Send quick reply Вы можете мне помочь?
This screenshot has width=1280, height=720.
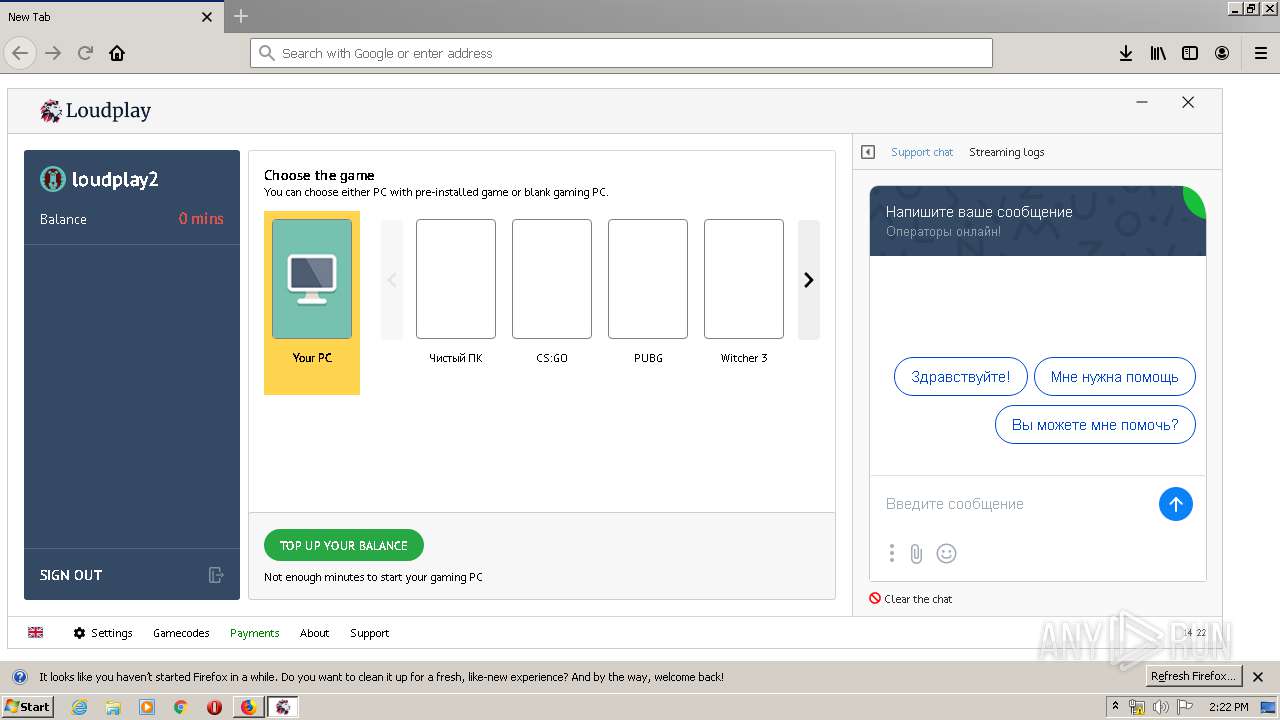(x=1095, y=425)
